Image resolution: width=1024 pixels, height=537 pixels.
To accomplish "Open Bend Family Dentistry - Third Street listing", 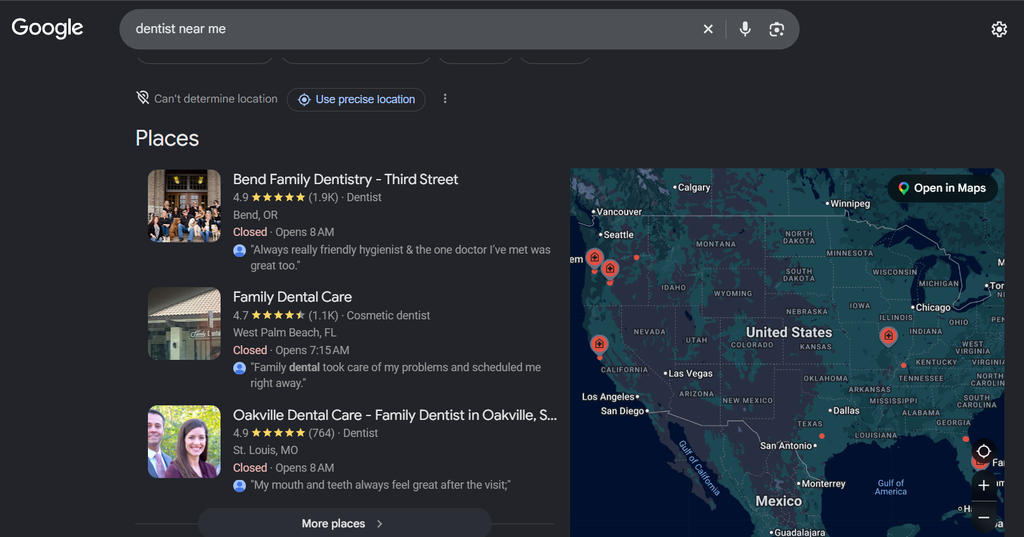I will pos(345,179).
